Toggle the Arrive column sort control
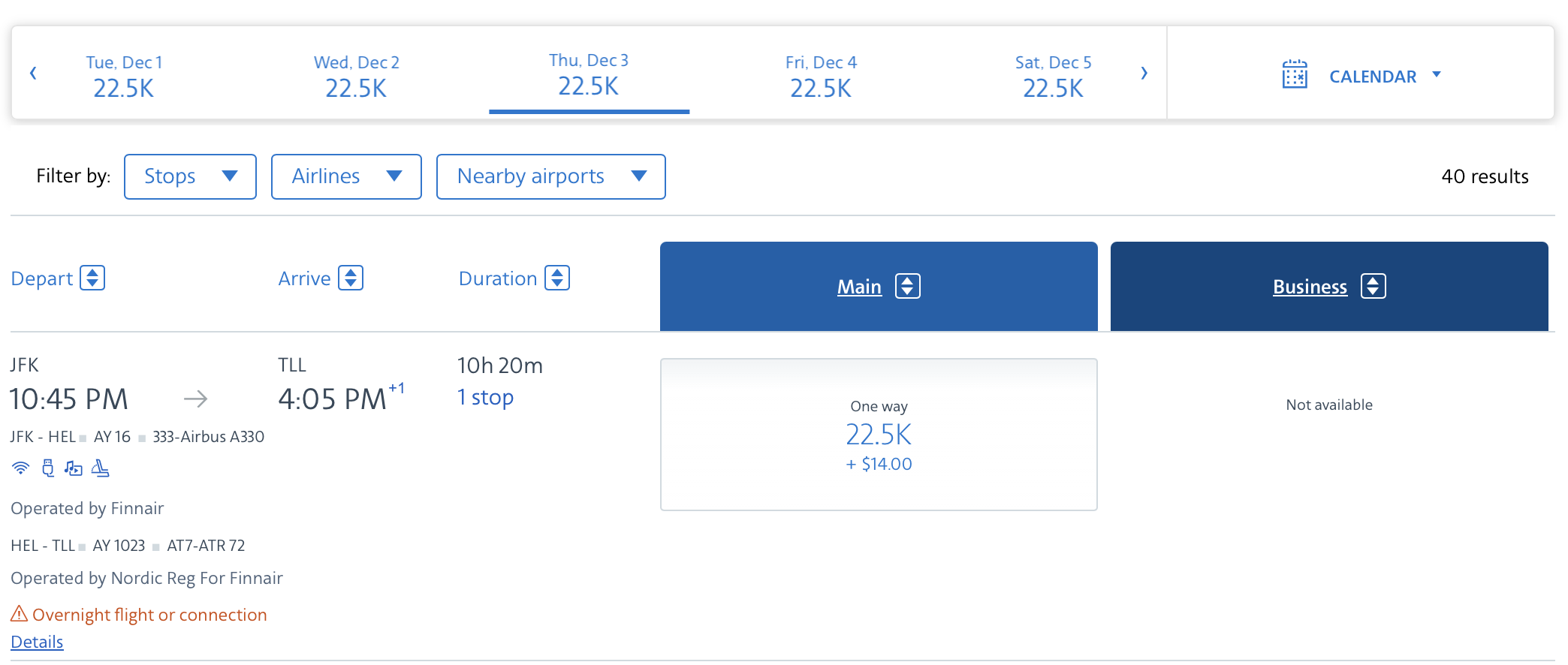The image size is (1568, 665). 351,278
